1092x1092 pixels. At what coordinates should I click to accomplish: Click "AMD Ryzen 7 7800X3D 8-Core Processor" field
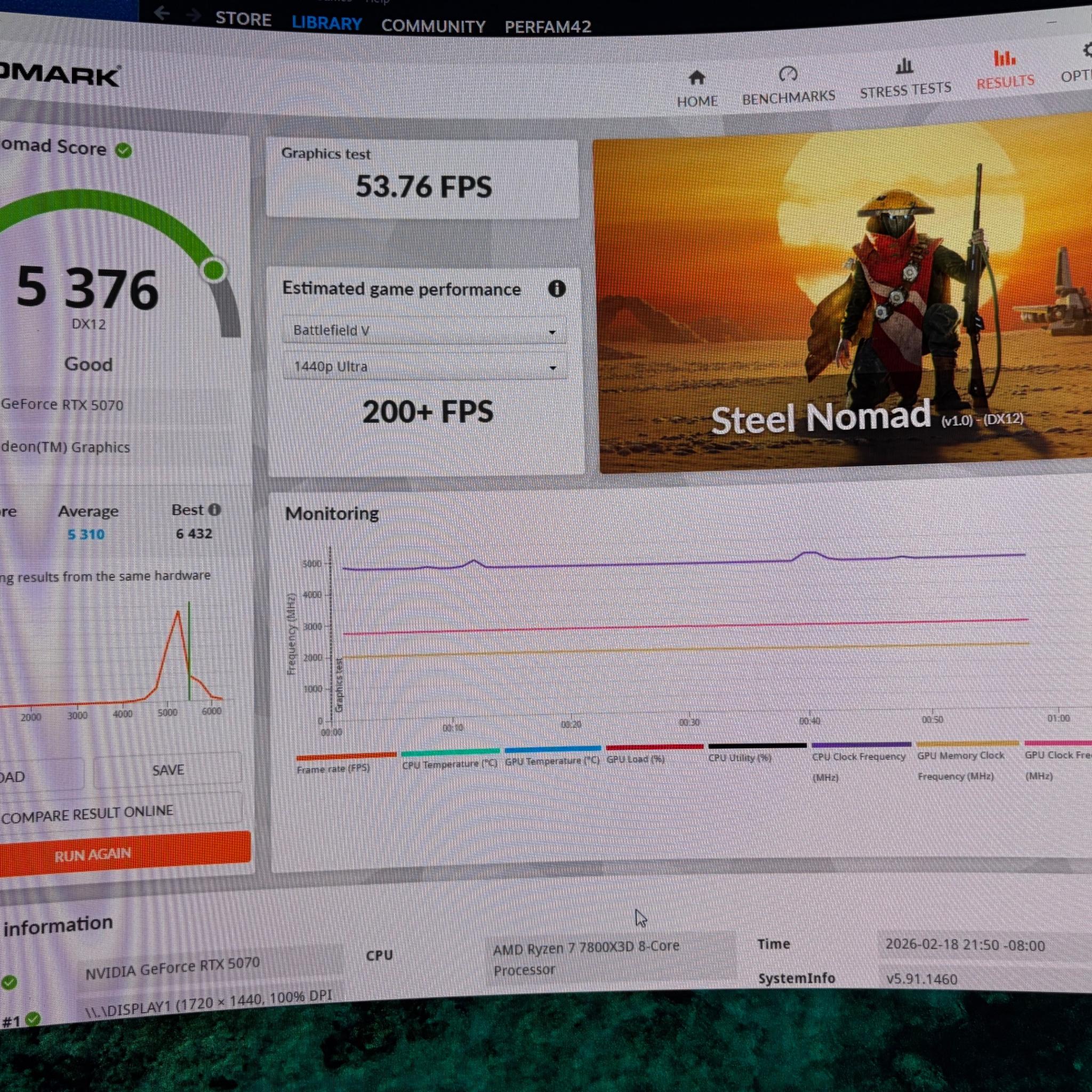[611, 958]
